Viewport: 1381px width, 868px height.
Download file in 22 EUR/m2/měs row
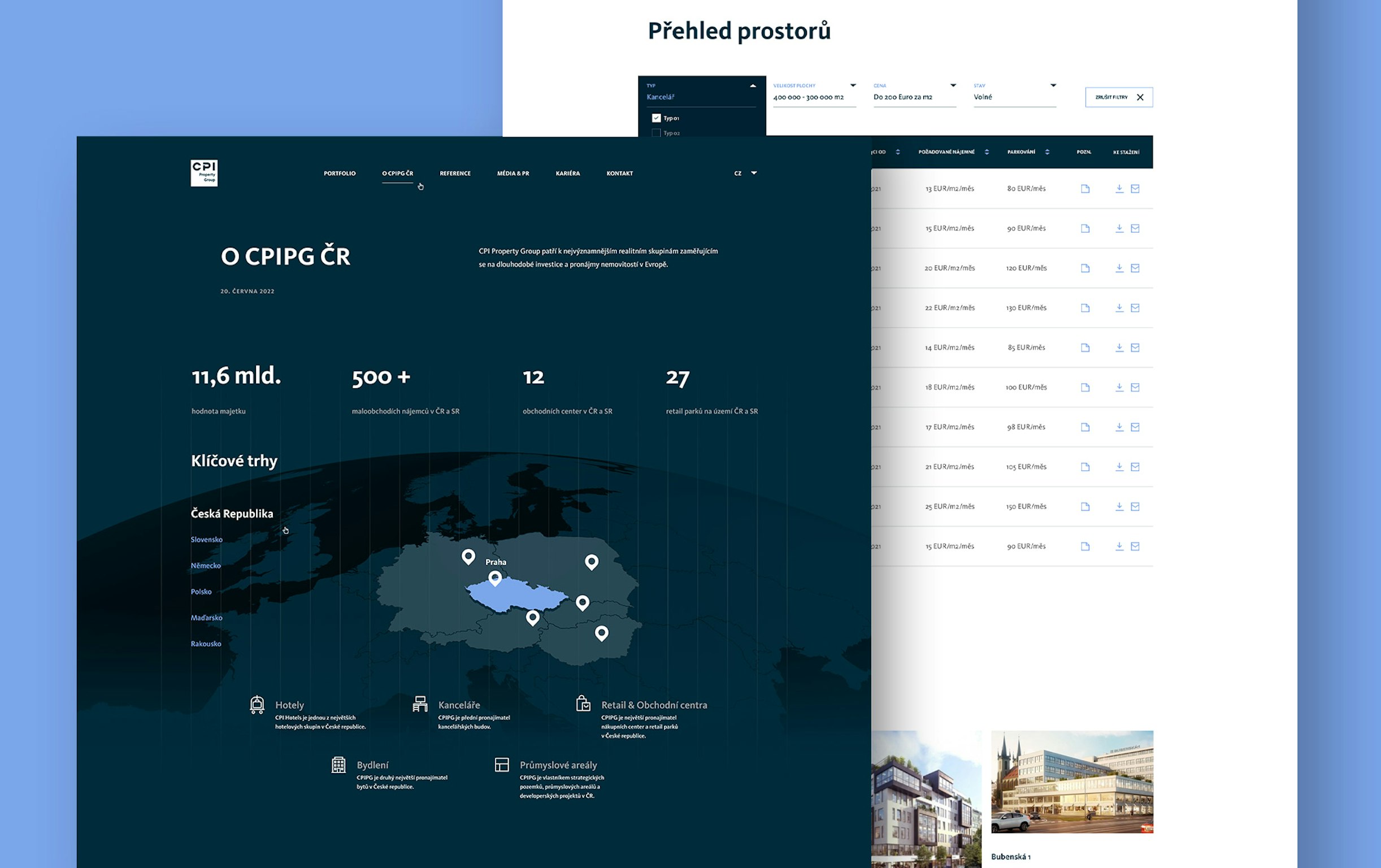[x=1119, y=308]
